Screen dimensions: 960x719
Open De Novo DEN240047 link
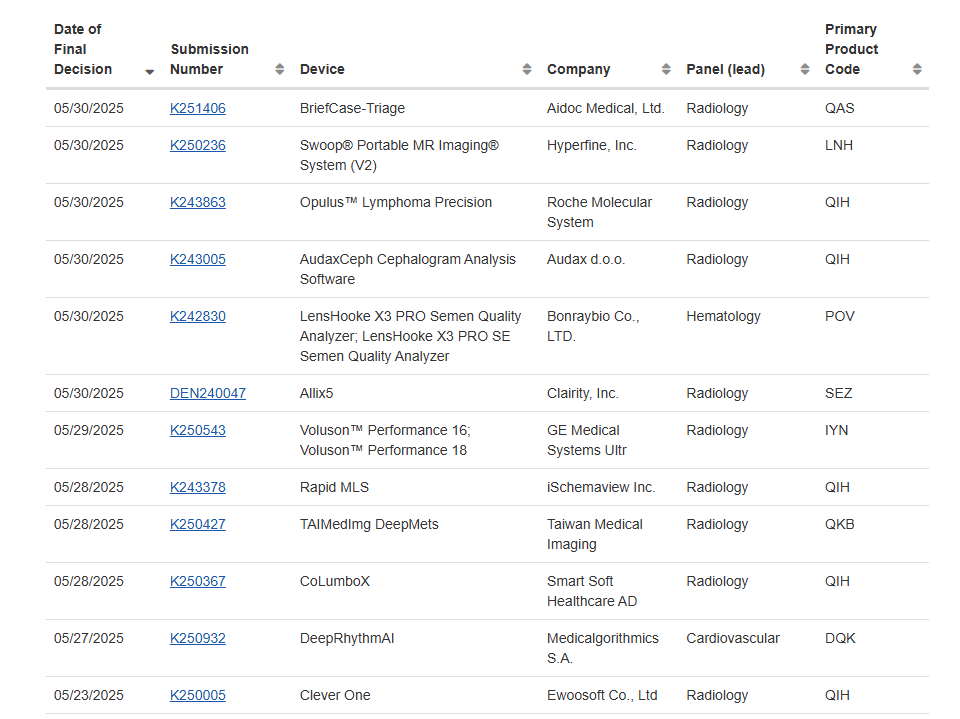(x=208, y=393)
